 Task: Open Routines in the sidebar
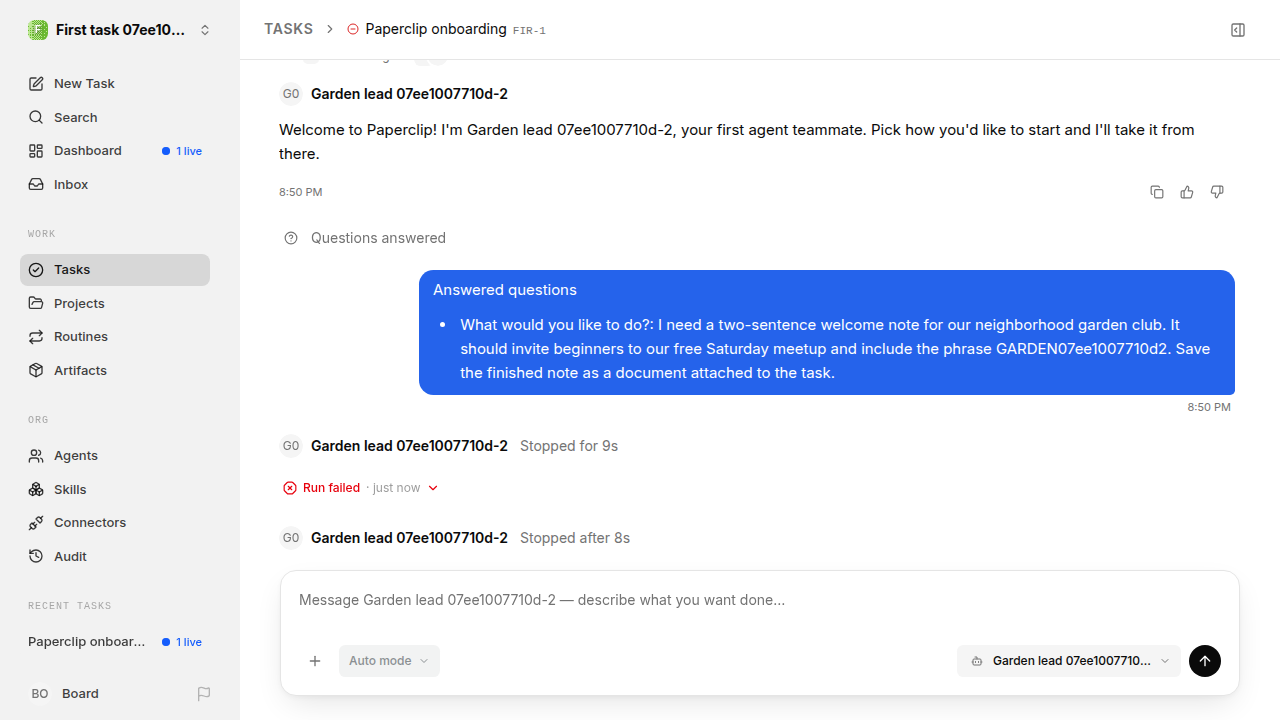tap(115, 337)
